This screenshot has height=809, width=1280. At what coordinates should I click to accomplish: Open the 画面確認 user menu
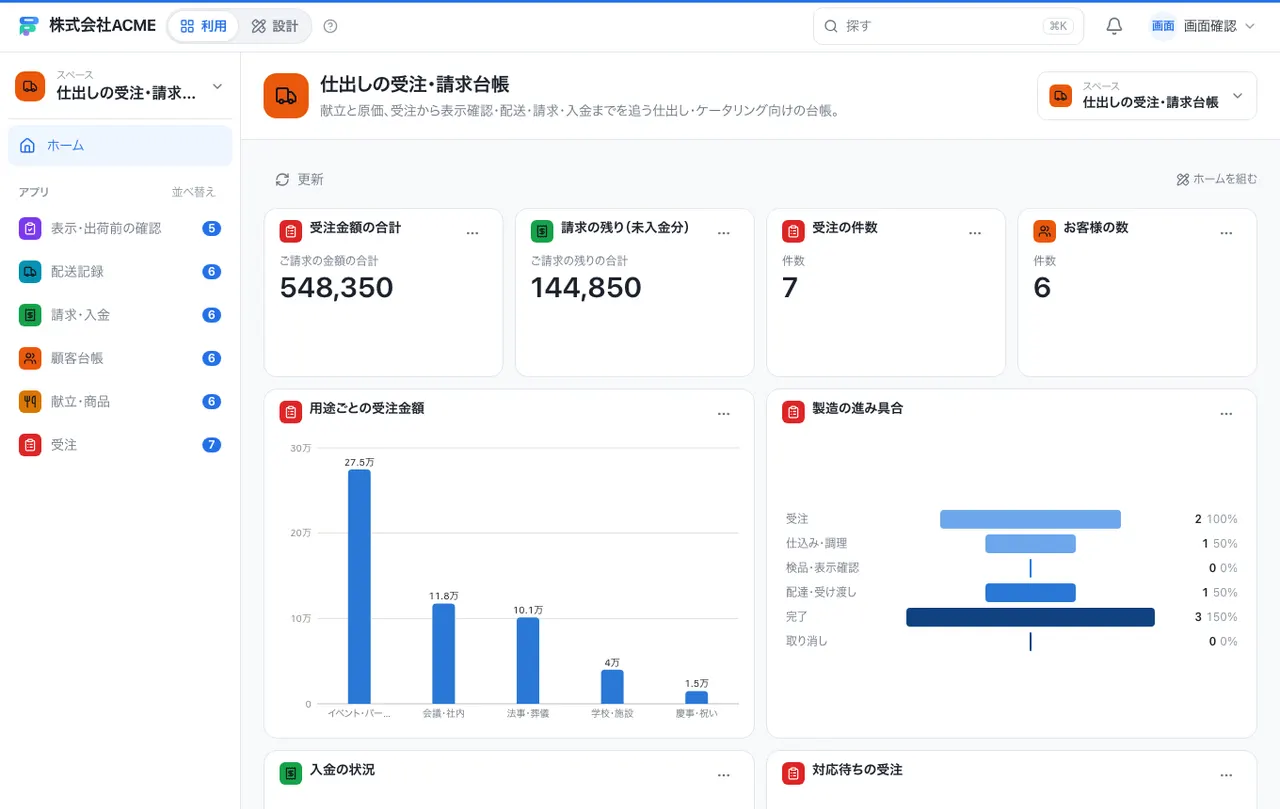pos(1203,26)
